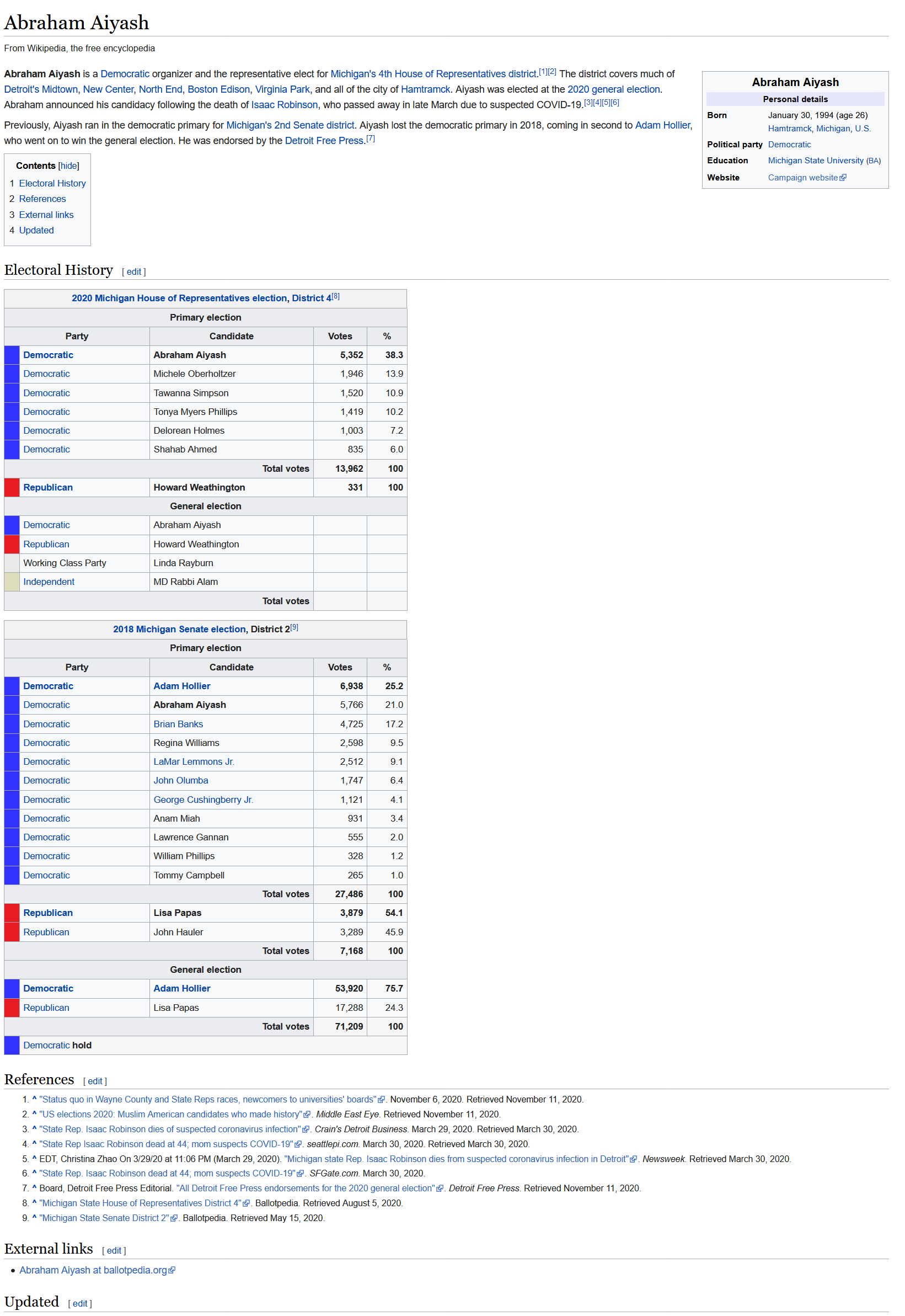The height and width of the screenshot is (1316, 905).
Task: Open Electoral History contents entry
Action: click(x=53, y=184)
